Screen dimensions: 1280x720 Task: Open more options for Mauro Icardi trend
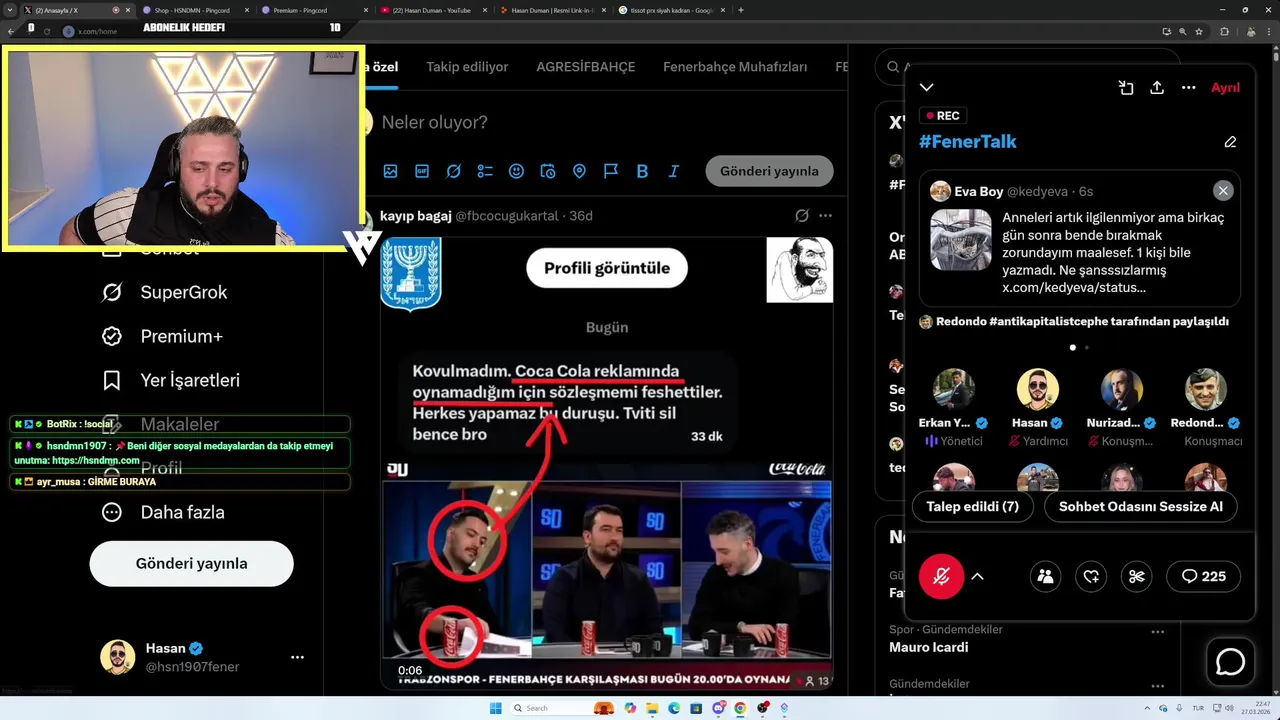(1158, 632)
